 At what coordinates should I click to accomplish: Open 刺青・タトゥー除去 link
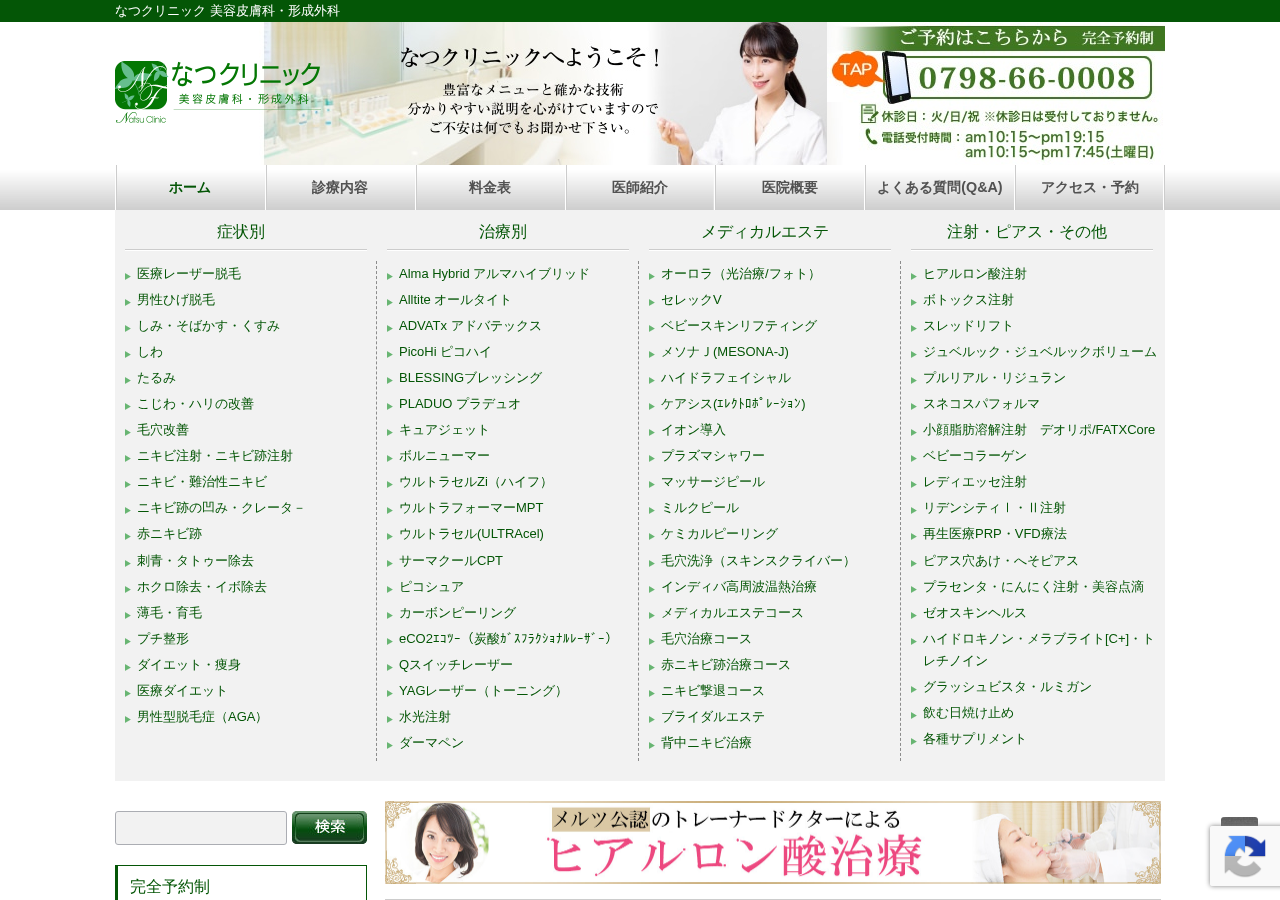pos(195,561)
